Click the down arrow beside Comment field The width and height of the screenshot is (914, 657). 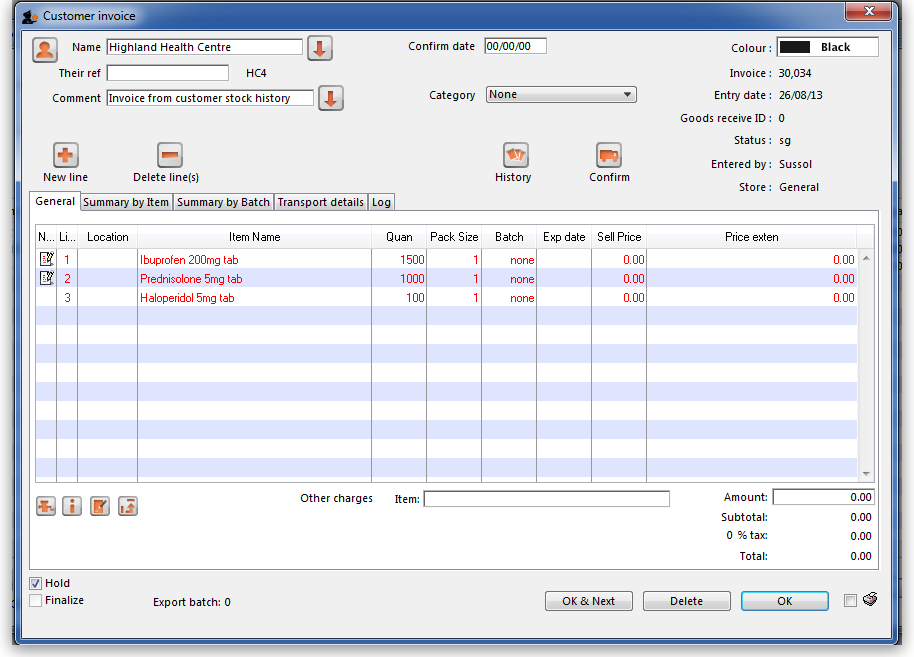331,98
